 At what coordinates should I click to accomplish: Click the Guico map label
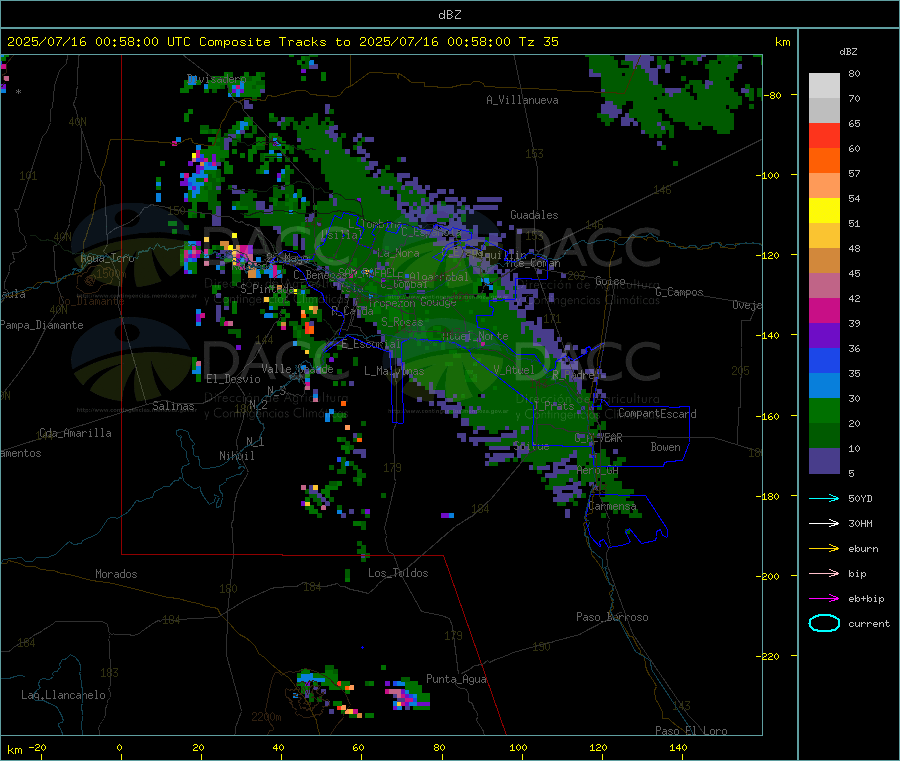click(x=610, y=281)
